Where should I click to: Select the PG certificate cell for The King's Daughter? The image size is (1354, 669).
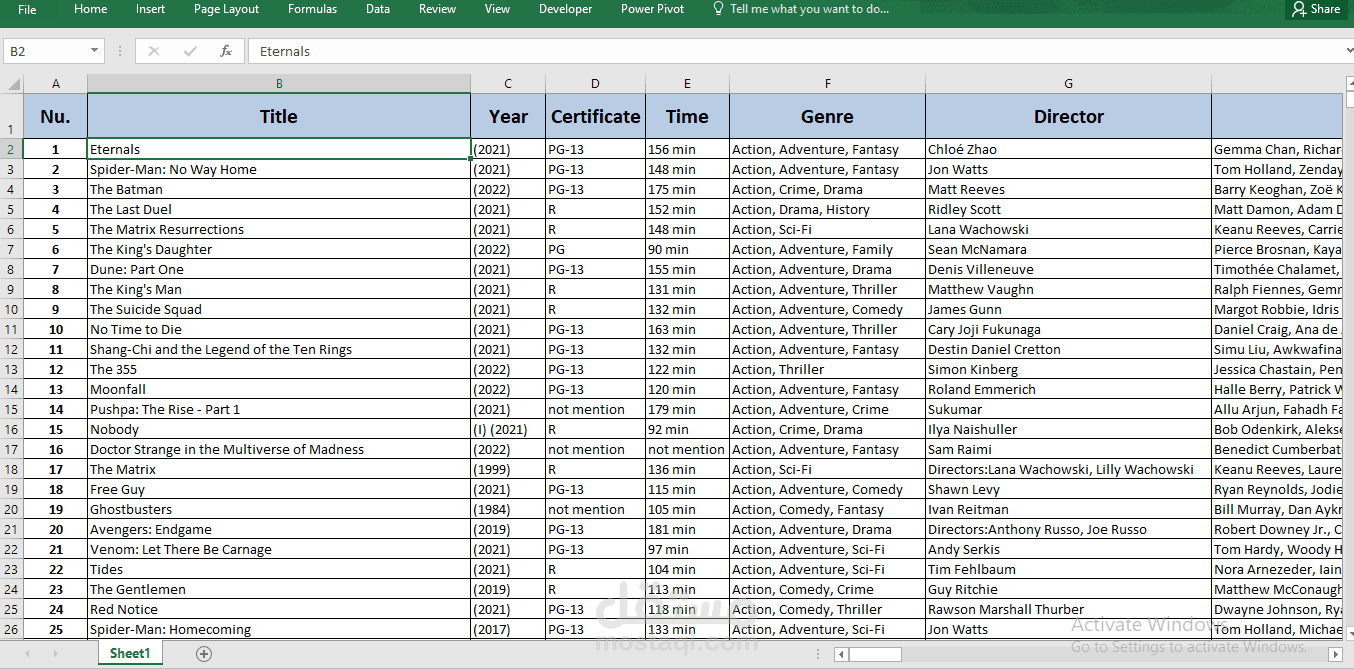(x=595, y=249)
